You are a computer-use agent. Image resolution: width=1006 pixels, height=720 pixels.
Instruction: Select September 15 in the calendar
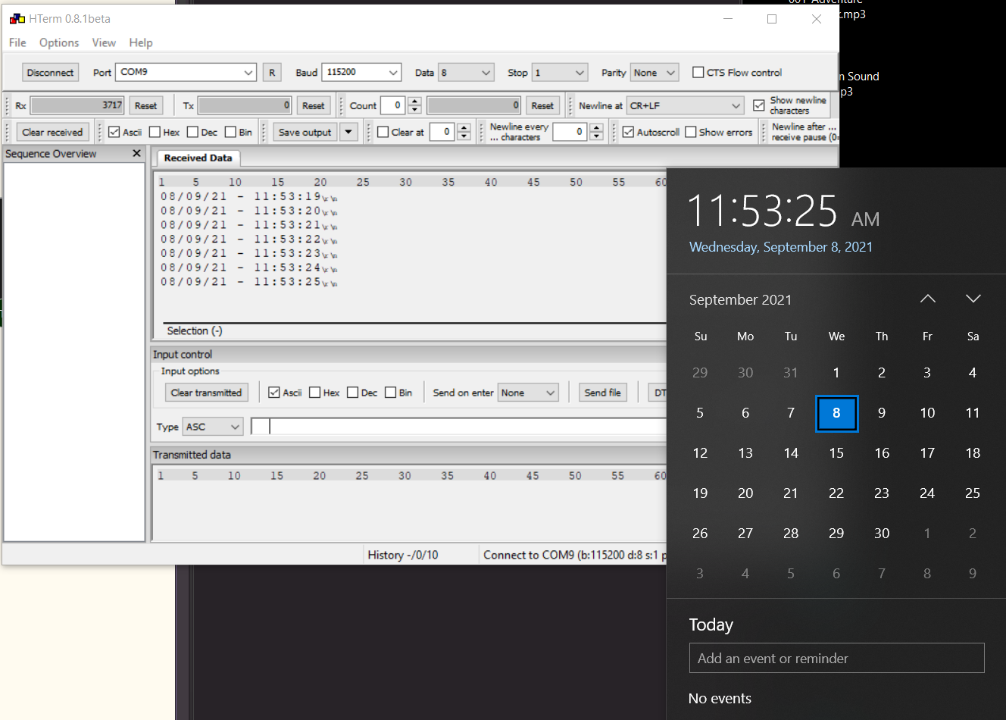[x=836, y=453]
